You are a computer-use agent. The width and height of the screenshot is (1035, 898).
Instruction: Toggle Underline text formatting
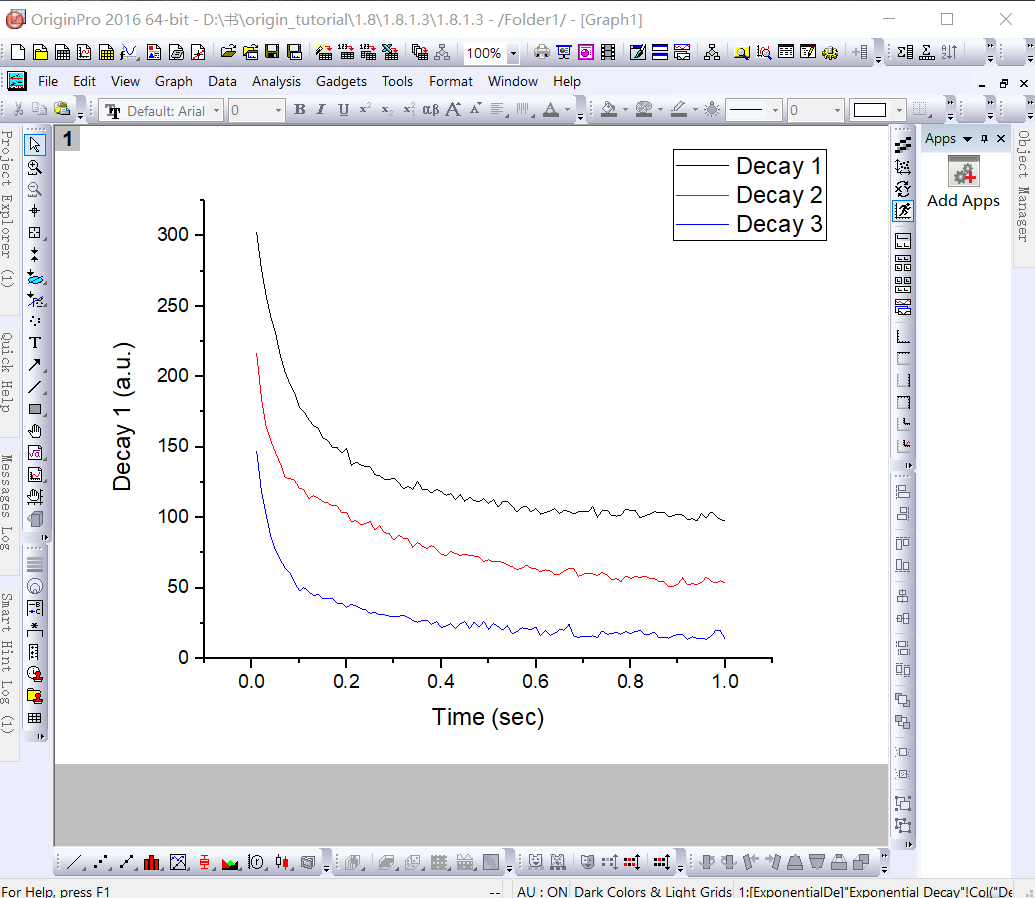coord(343,110)
